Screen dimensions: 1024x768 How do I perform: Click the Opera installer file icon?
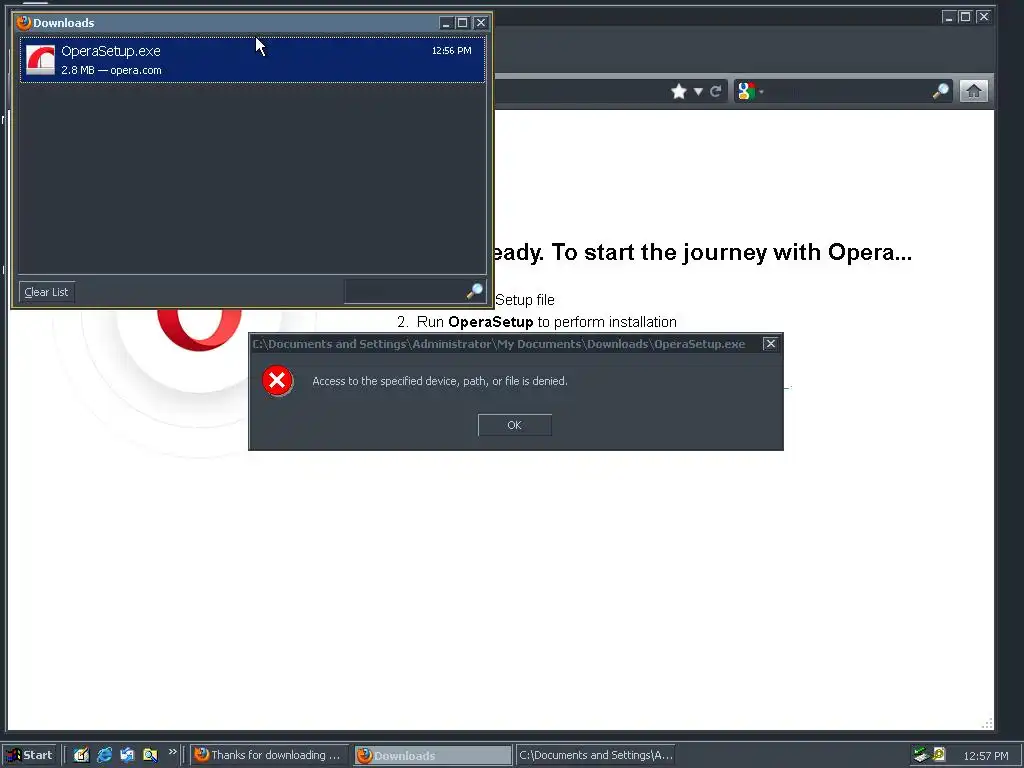40,60
